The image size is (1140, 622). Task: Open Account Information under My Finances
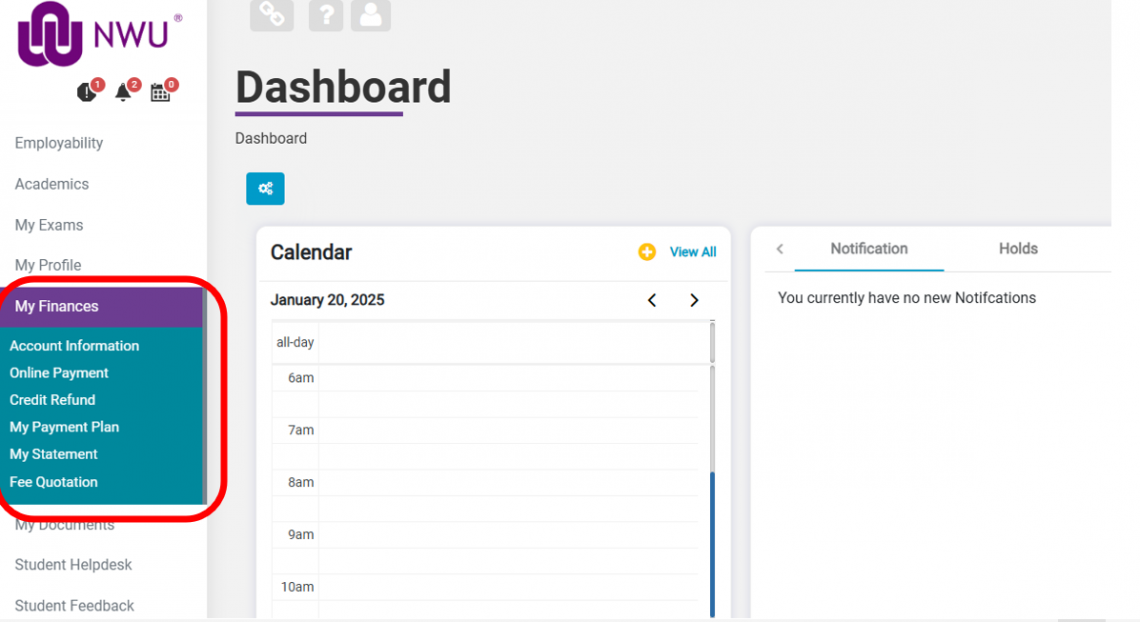74,346
